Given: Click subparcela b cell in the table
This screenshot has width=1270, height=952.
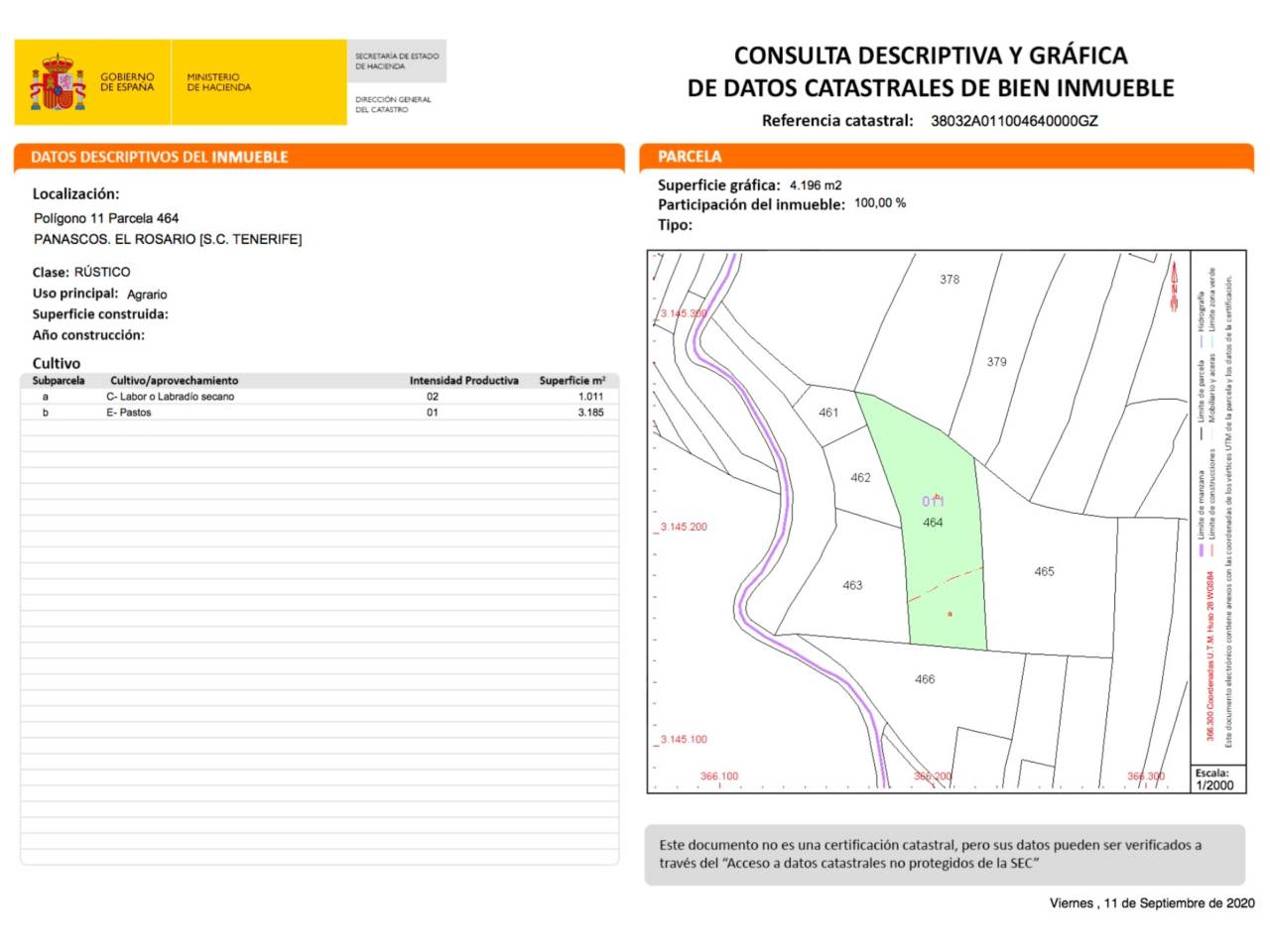Looking at the screenshot, I should point(45,413).
